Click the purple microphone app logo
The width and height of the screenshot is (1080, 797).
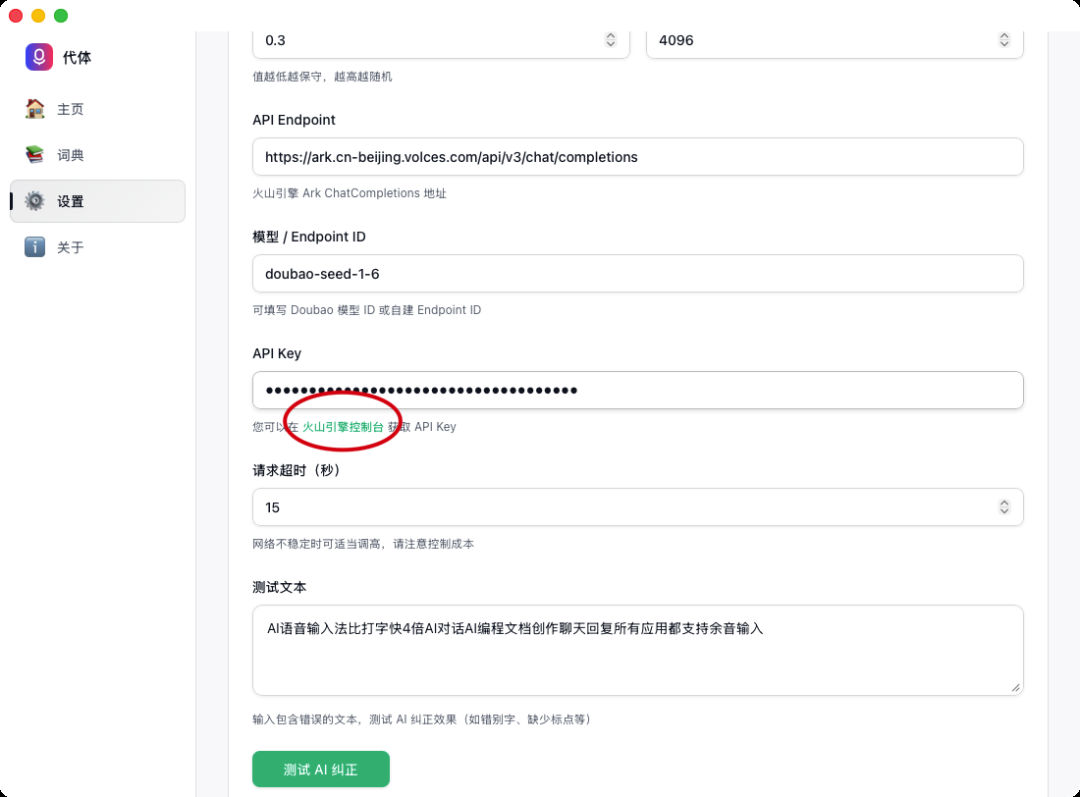point(39,57)
